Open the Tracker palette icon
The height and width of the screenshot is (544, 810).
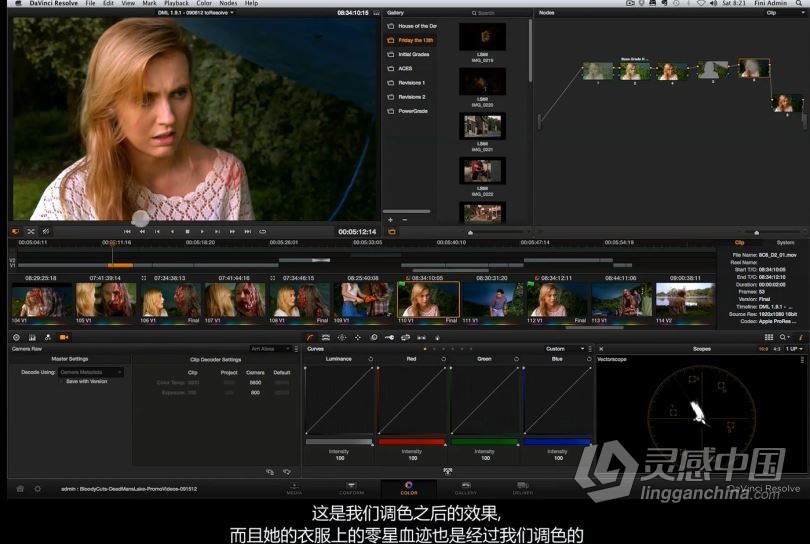point(357,337)
